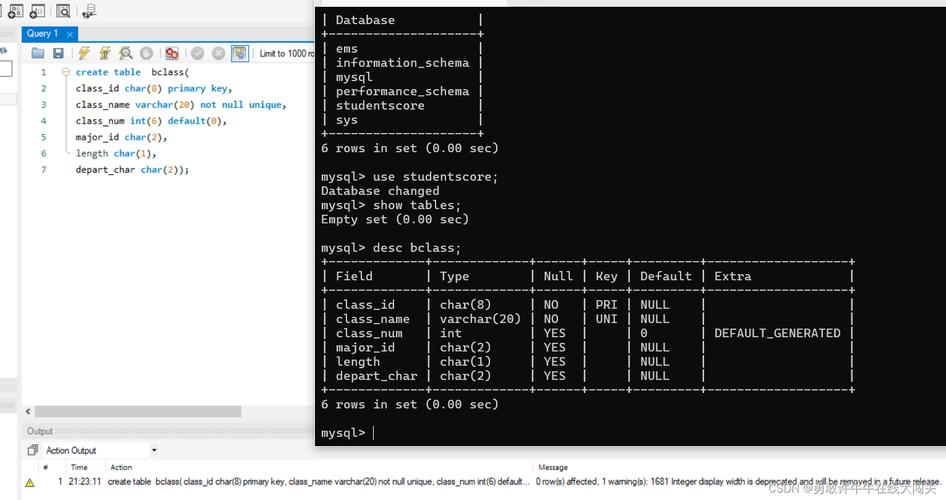Screen dimensions: 946x500
Task: Open a SQL script file icon
Action: click(x=38, y=53)
